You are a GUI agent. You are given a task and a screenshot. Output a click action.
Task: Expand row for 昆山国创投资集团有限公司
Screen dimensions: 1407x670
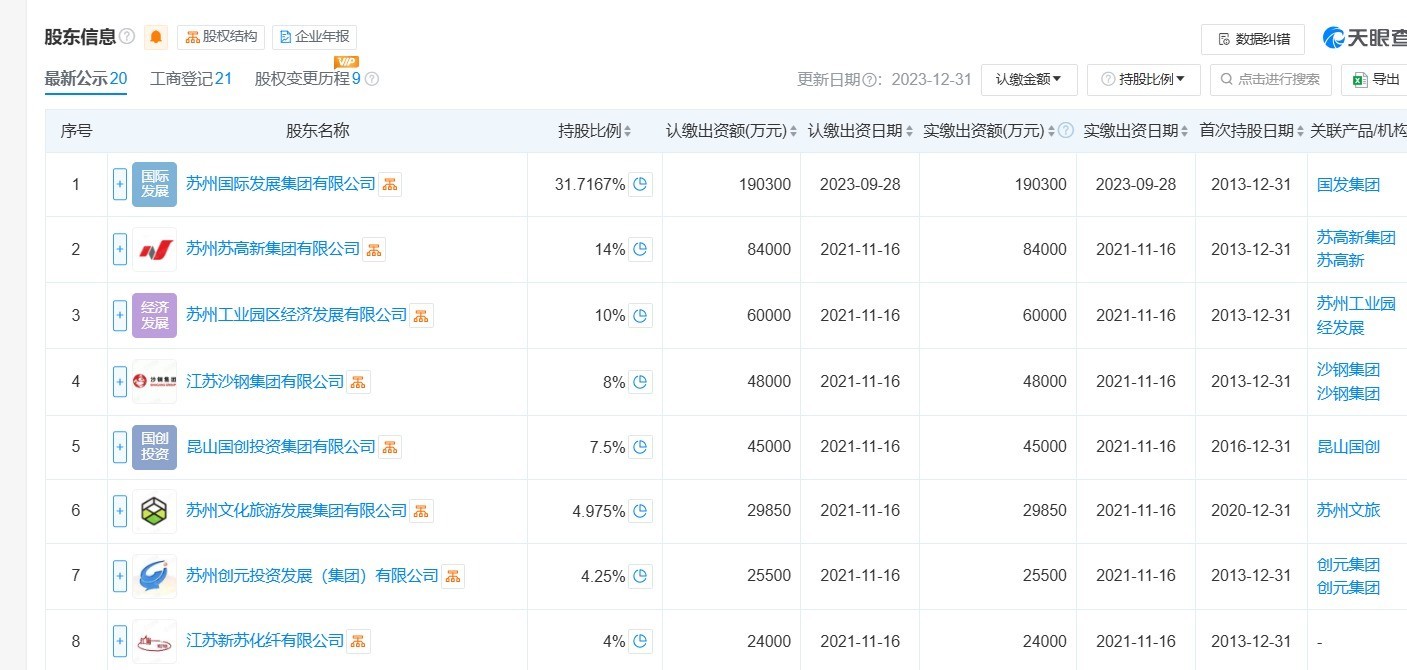[120, 446]
